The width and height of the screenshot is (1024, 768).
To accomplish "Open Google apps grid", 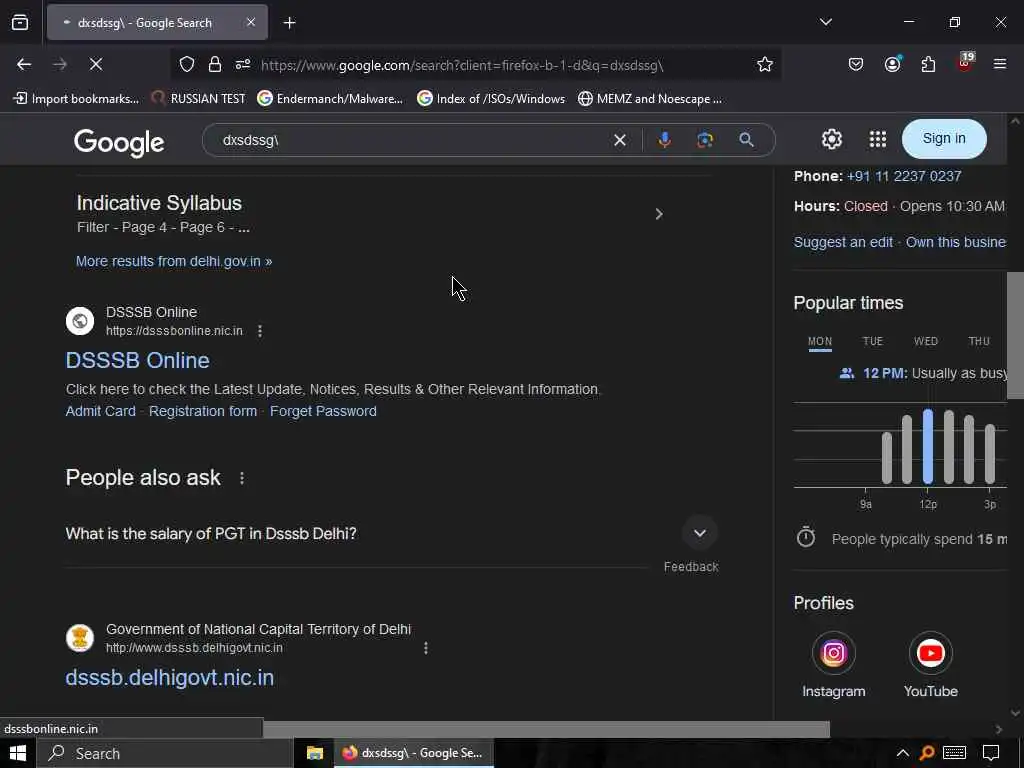I will (878, 139).
